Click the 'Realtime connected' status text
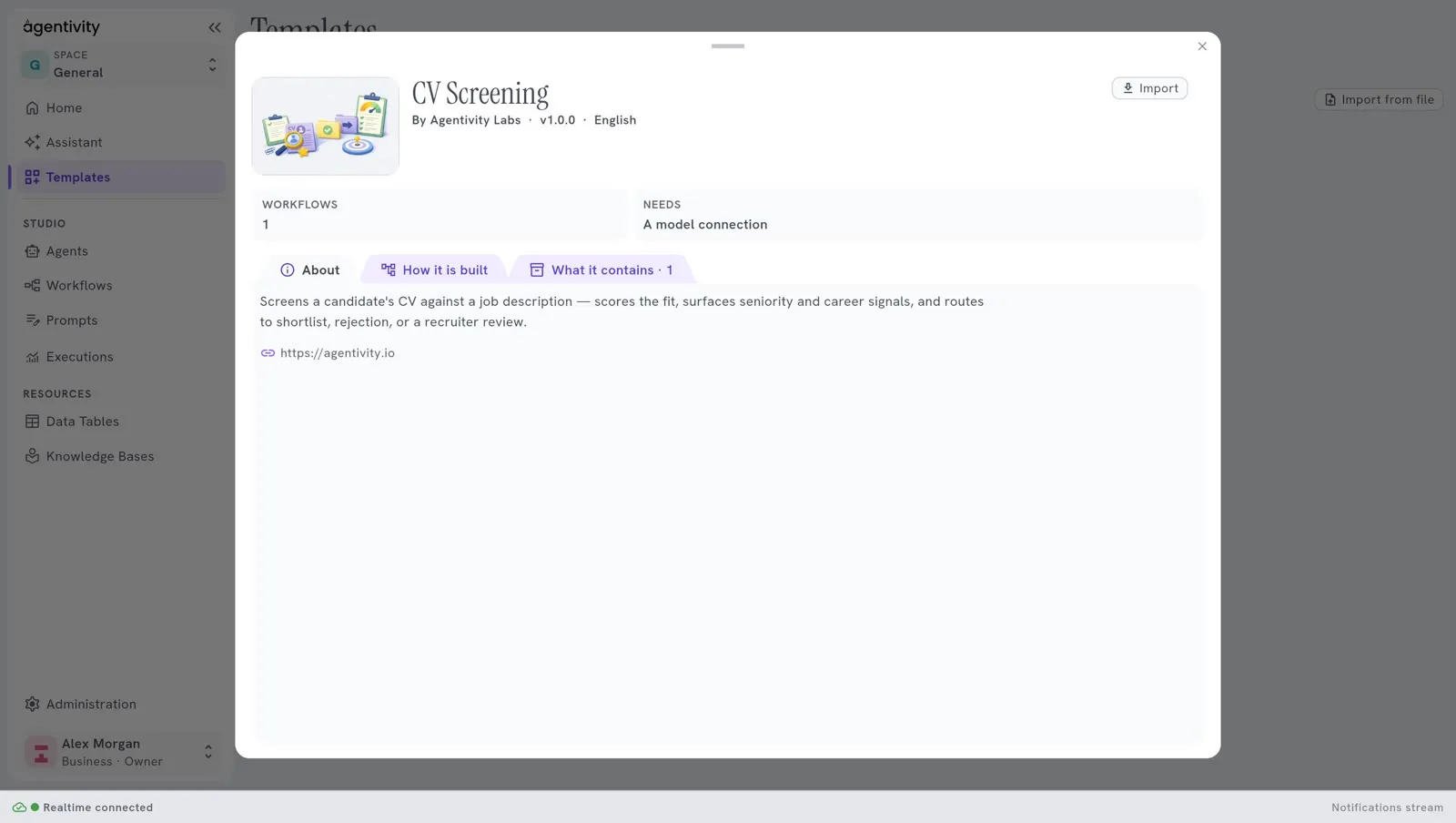 point(98,808)
